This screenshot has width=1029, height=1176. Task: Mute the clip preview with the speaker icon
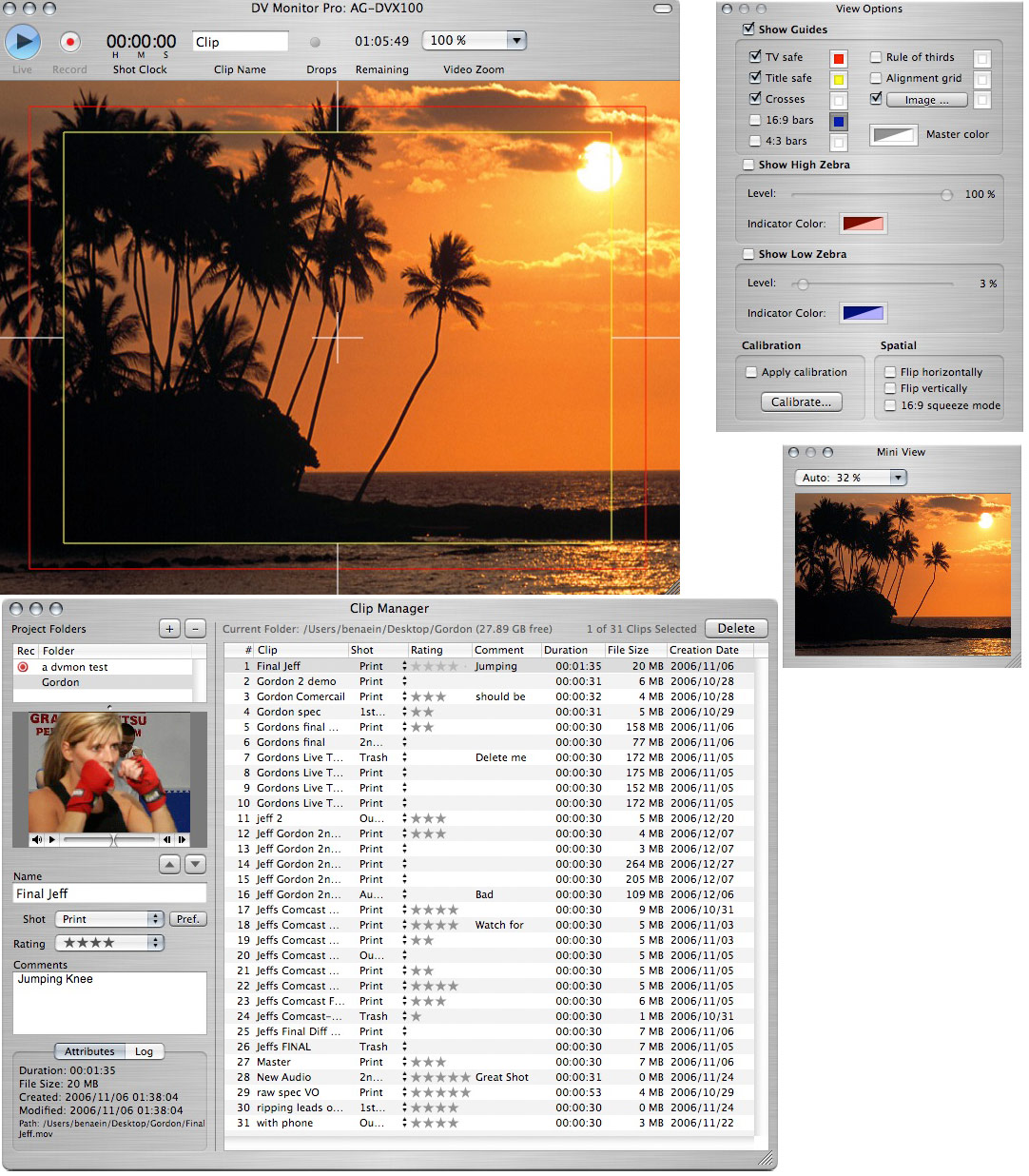(36, 839)
